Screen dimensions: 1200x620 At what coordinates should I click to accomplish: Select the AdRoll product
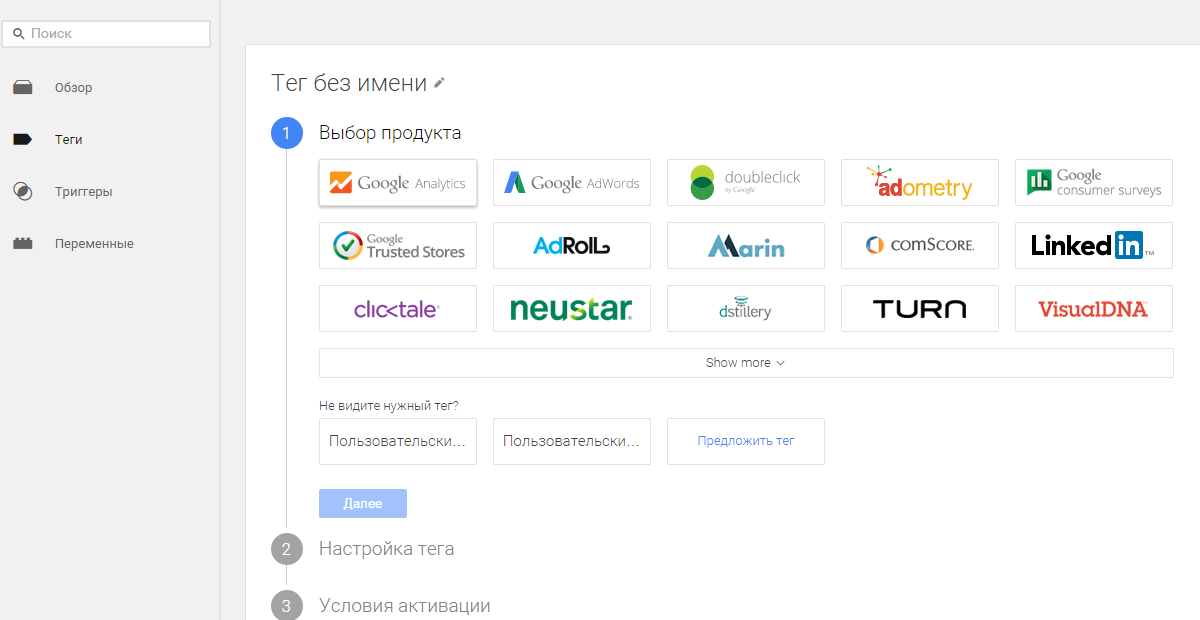click(x=571, y=245)
